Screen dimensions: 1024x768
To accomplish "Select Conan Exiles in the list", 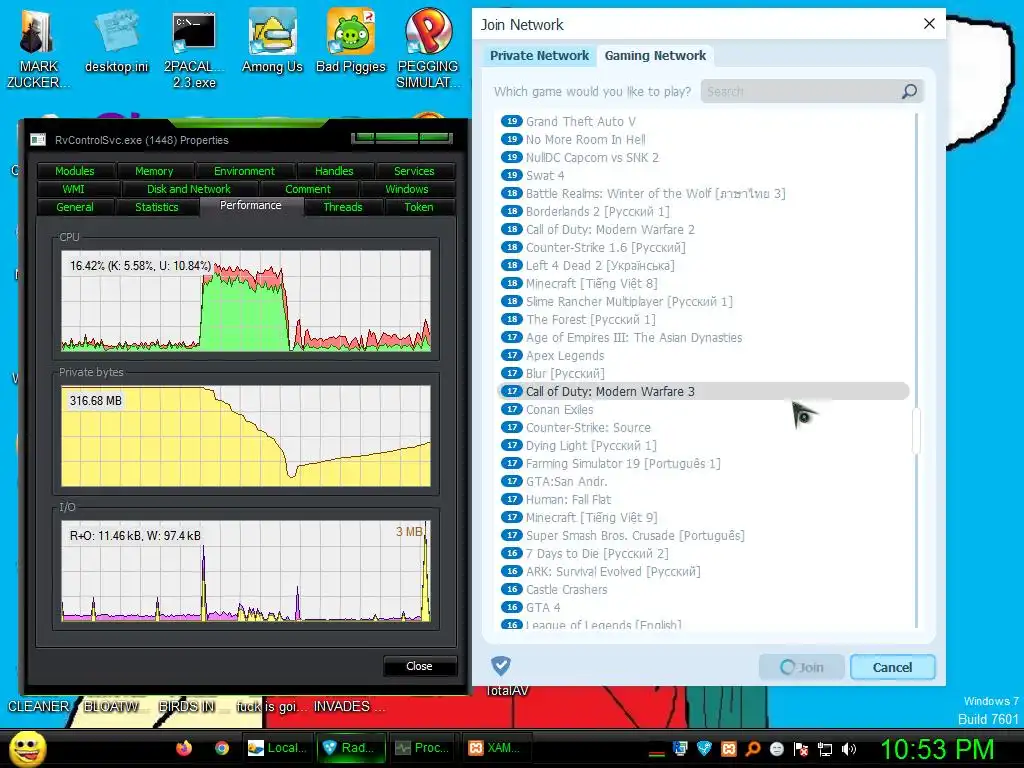I will (703, 409).
